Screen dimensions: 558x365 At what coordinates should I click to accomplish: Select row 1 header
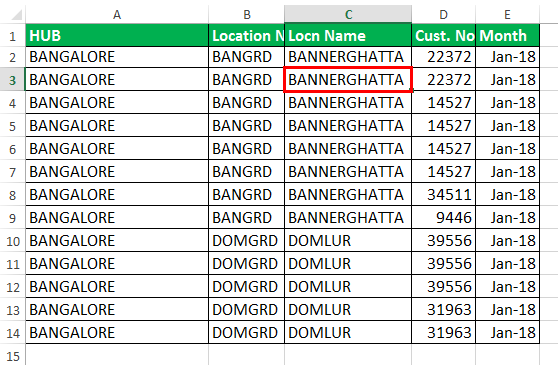click(x=12, y=35)
